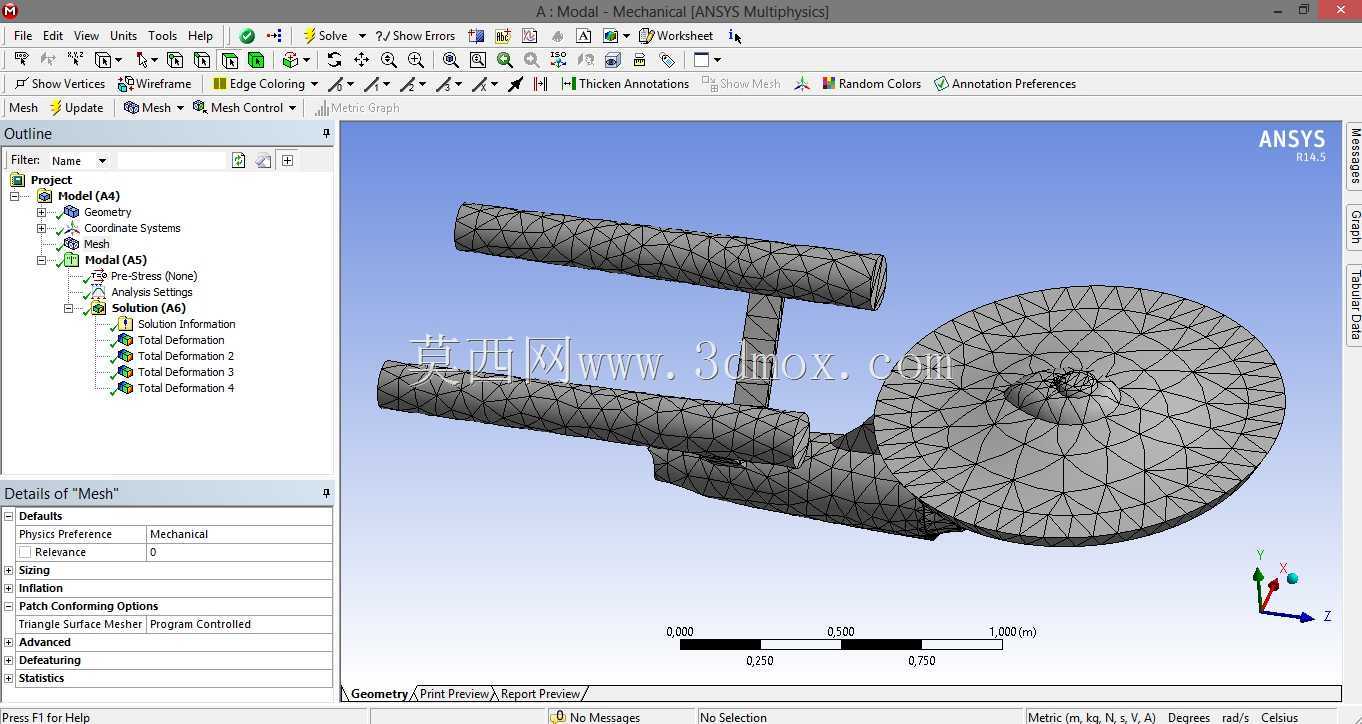Image resolution: width=1362 pixels, height=724 pixels.
Task: Open Annotation Preferences
Action: coord(1005,84)
